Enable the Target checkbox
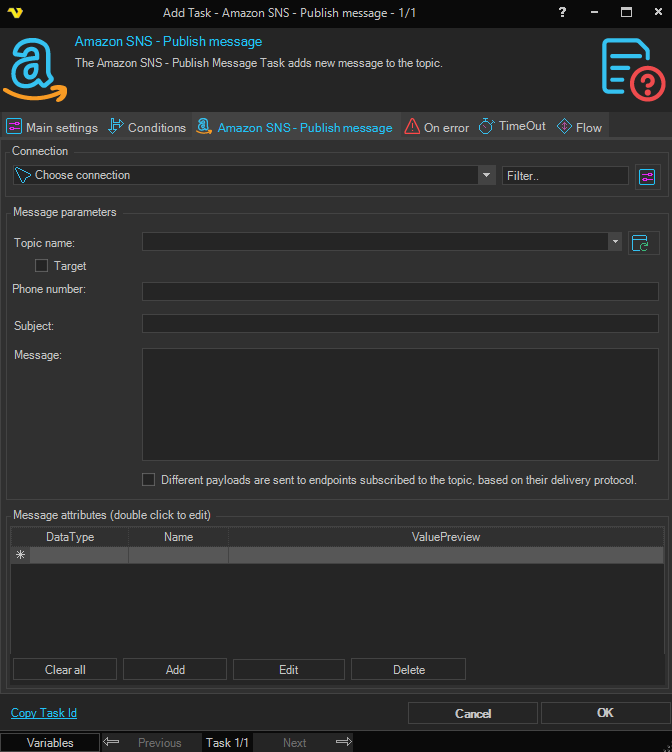This screenshot has height=752, width=672. [x=41, y=266]
